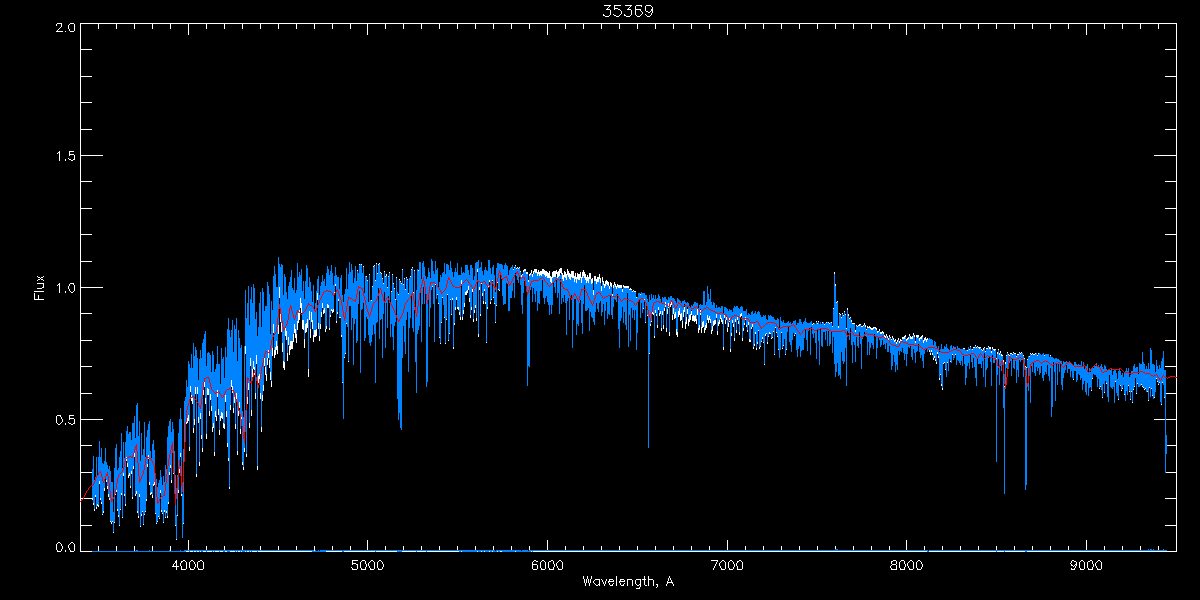Select the 4000 x-axis tick label
Screen dimensions: 1200x600
click(x=188, y=564)
